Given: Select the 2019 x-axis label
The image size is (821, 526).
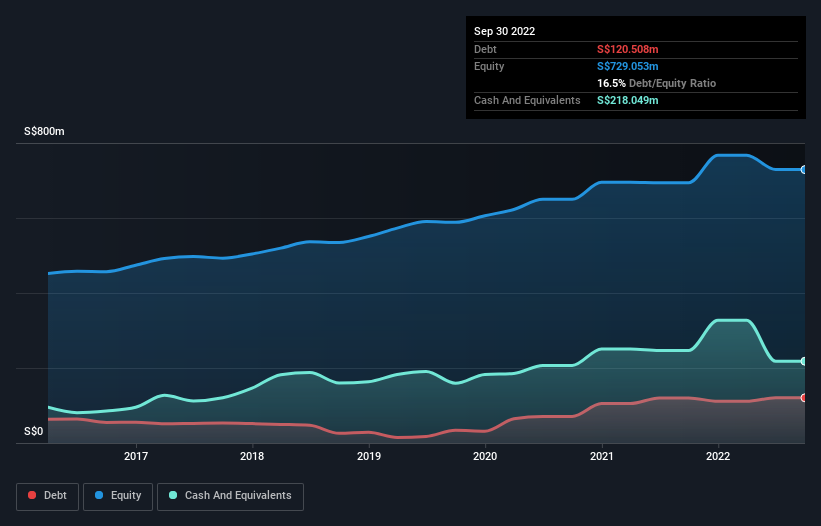Looking at the screenshot, I should pos(369,457).
